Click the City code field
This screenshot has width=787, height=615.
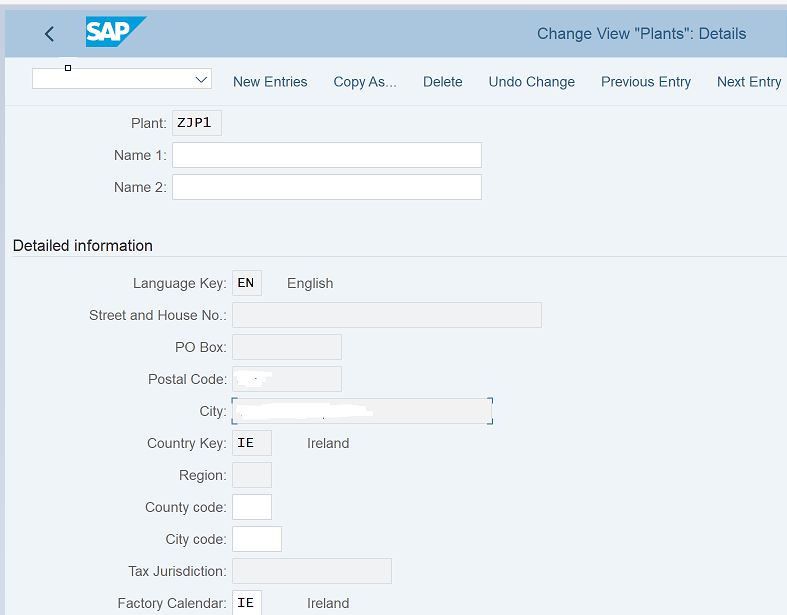tap(256, 539)
